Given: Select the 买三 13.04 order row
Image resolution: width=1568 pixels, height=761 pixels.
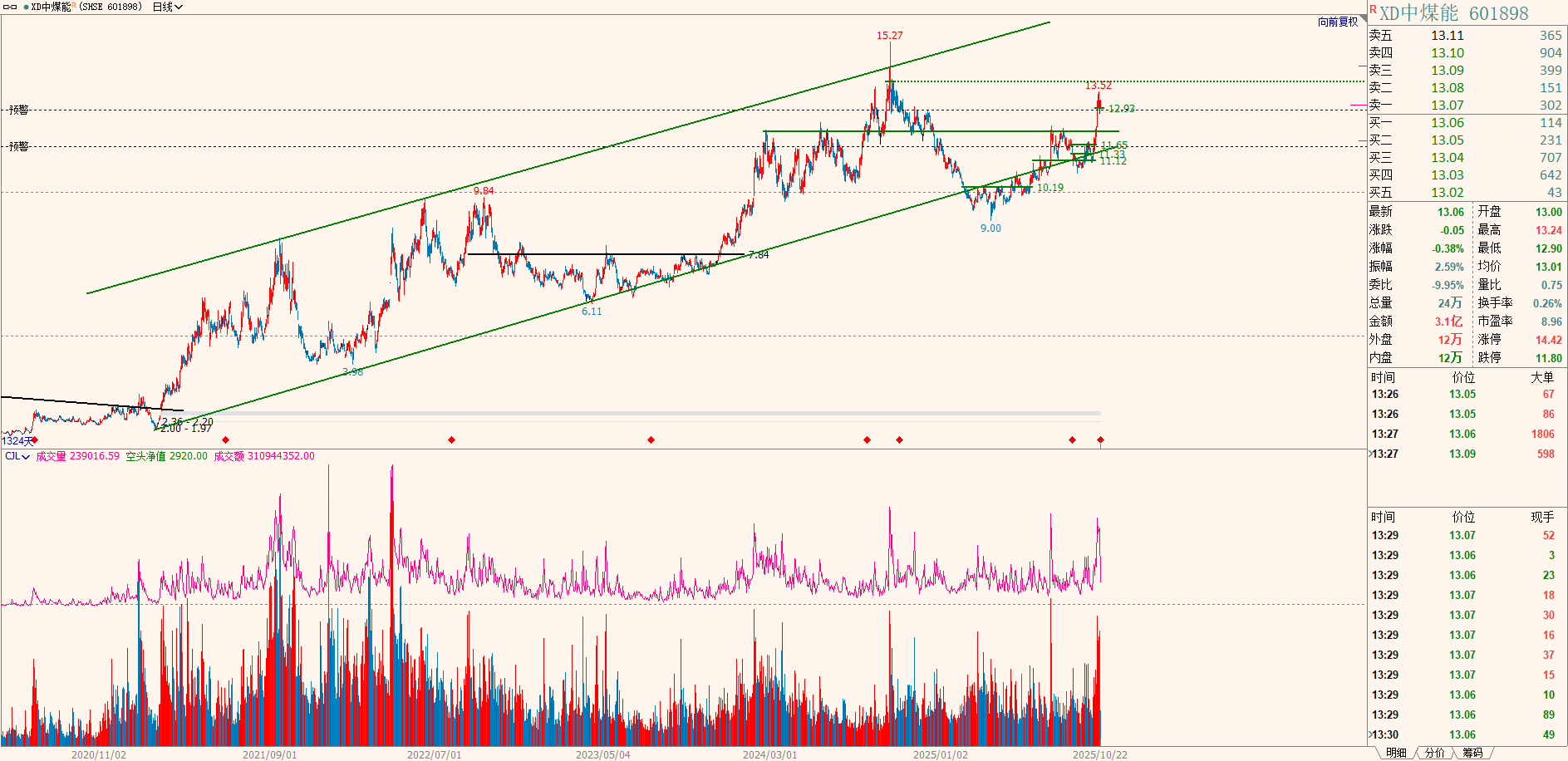Looking at the screenshot, I should (x=1467, y=157).
